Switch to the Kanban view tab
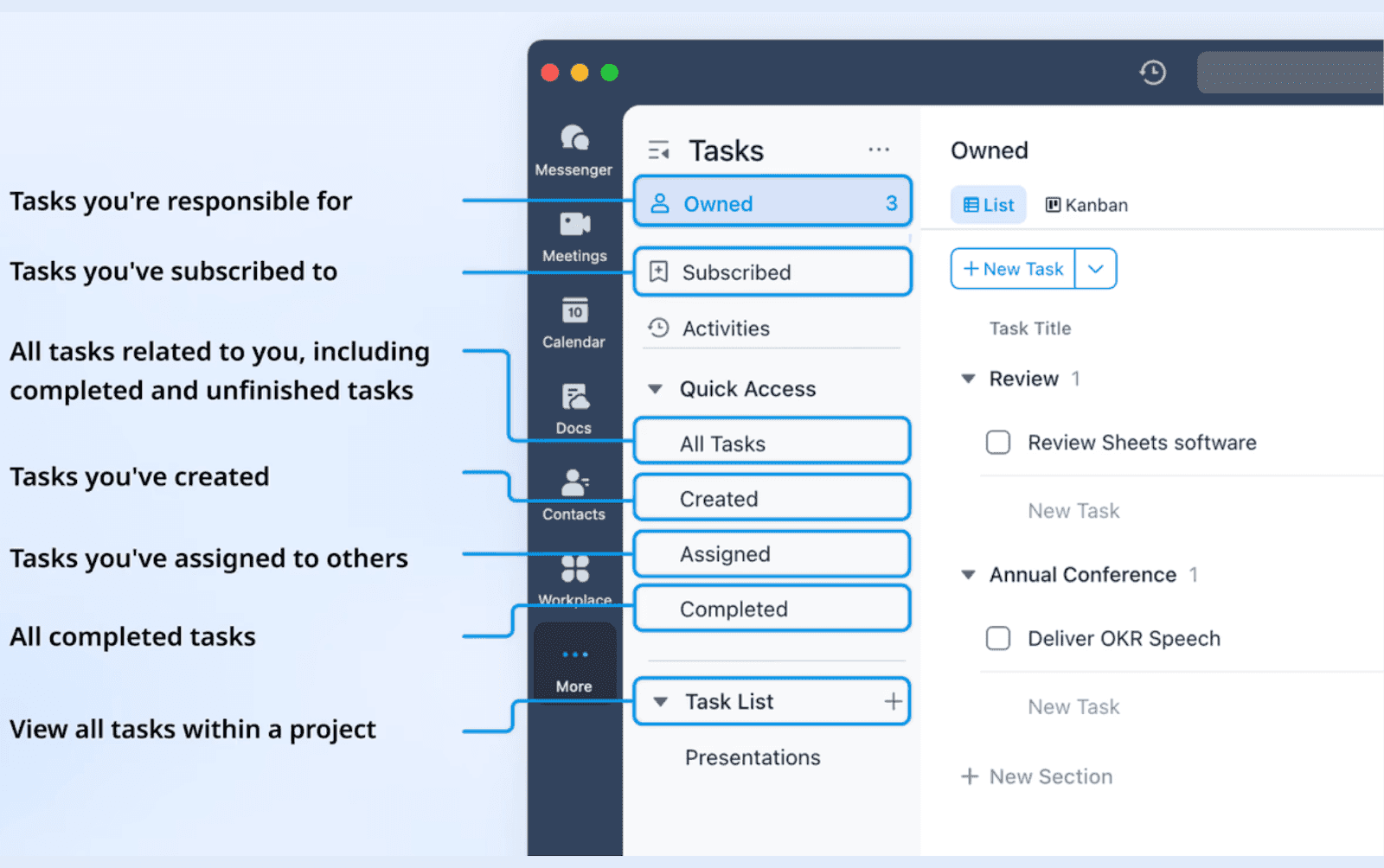Screen dimensions: 1384x868 pos(1085,205)
